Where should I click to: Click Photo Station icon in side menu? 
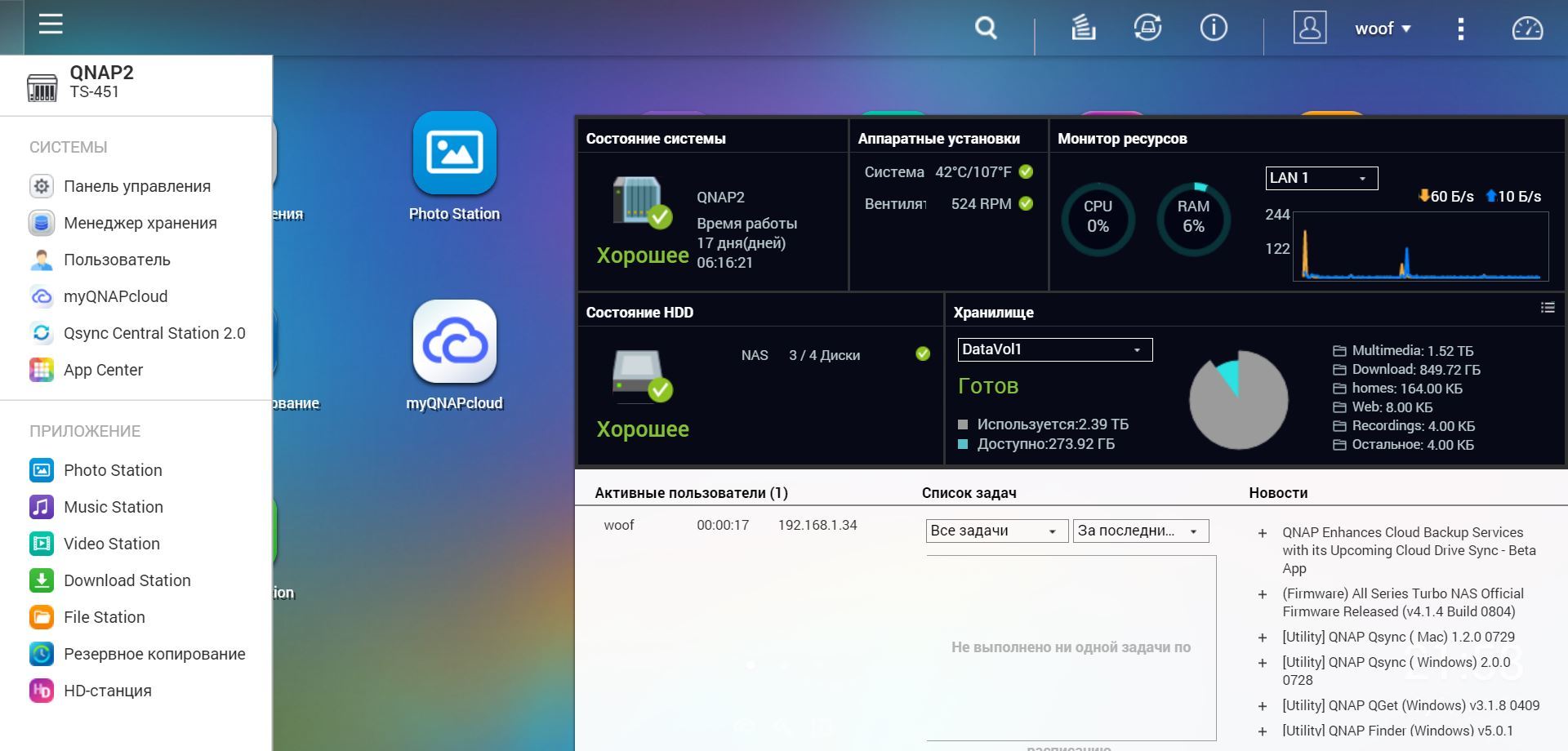[42, 470]
